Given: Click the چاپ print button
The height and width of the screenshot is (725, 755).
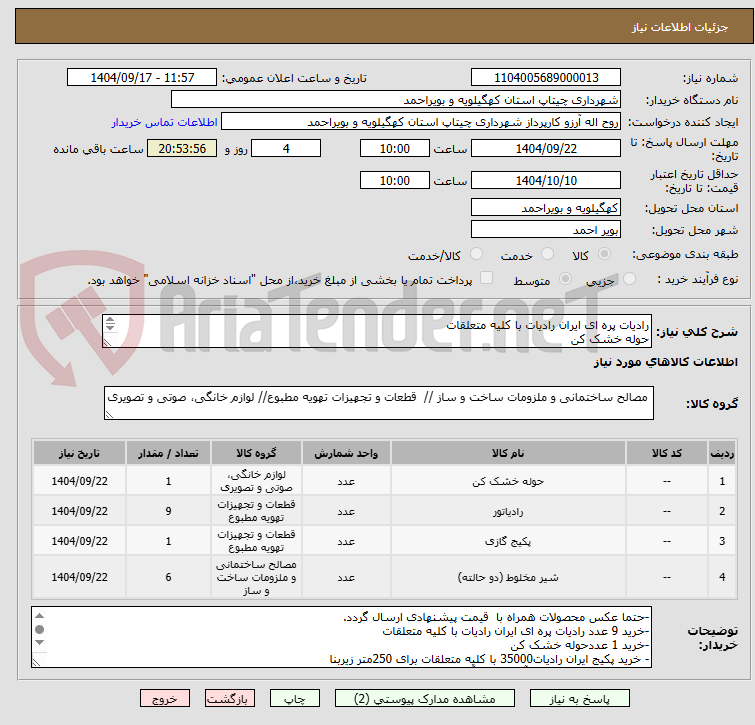Looking at the screenshot, I should [x=295, y=699].
